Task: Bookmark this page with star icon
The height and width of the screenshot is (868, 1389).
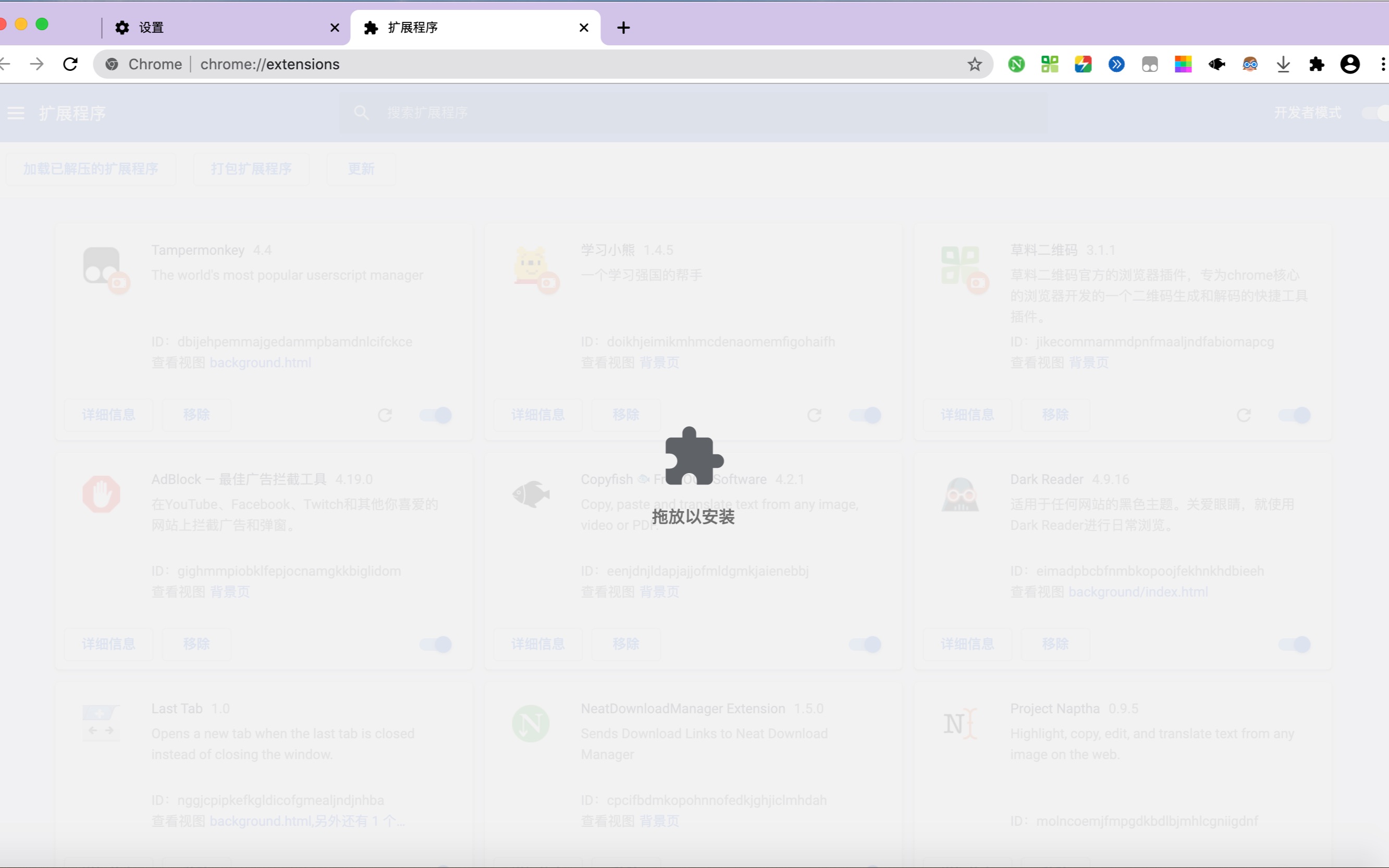Action: [975, 64]
